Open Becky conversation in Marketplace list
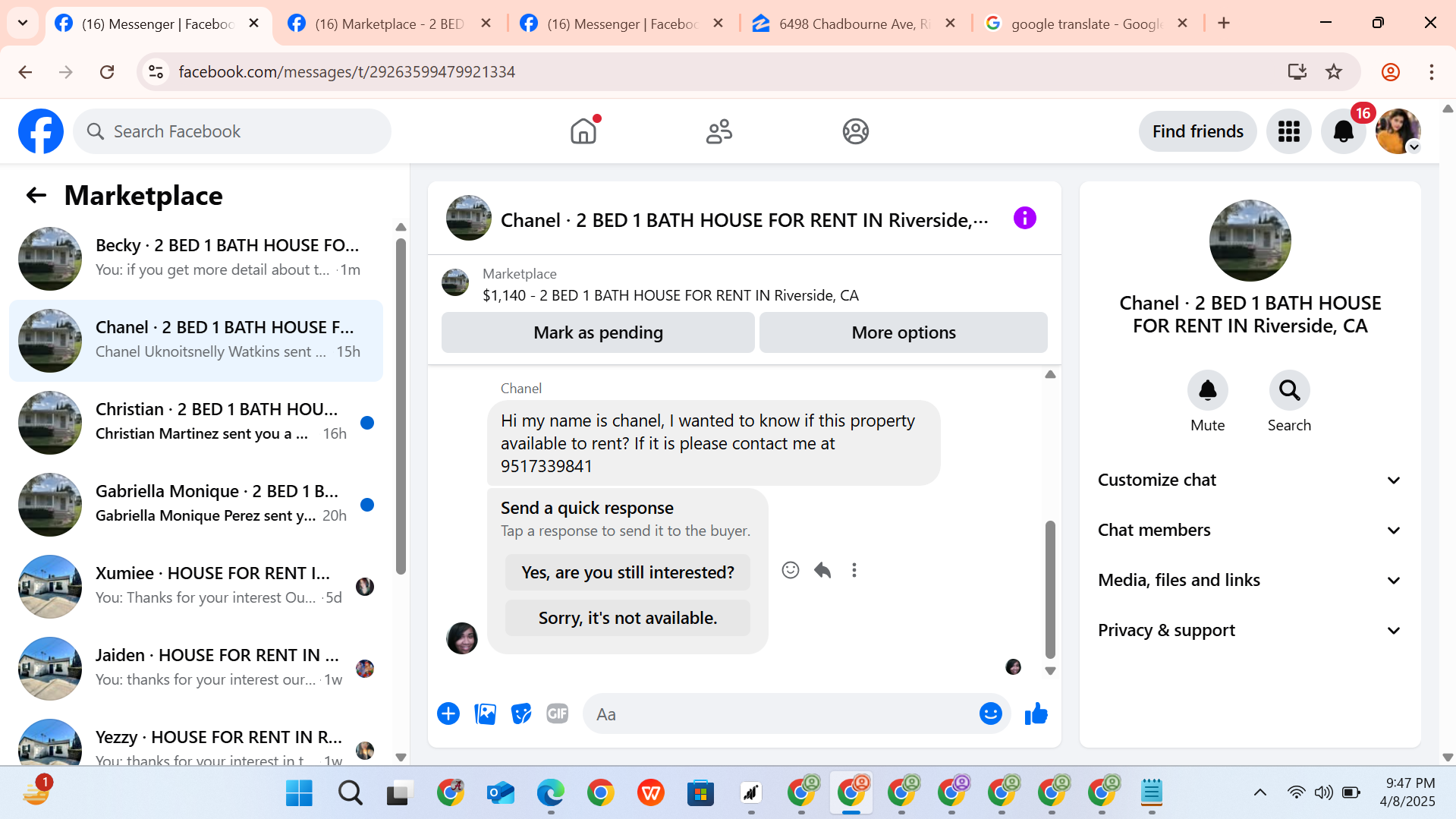The width and height of the screenshot is (1456, 819). [196, 258]
